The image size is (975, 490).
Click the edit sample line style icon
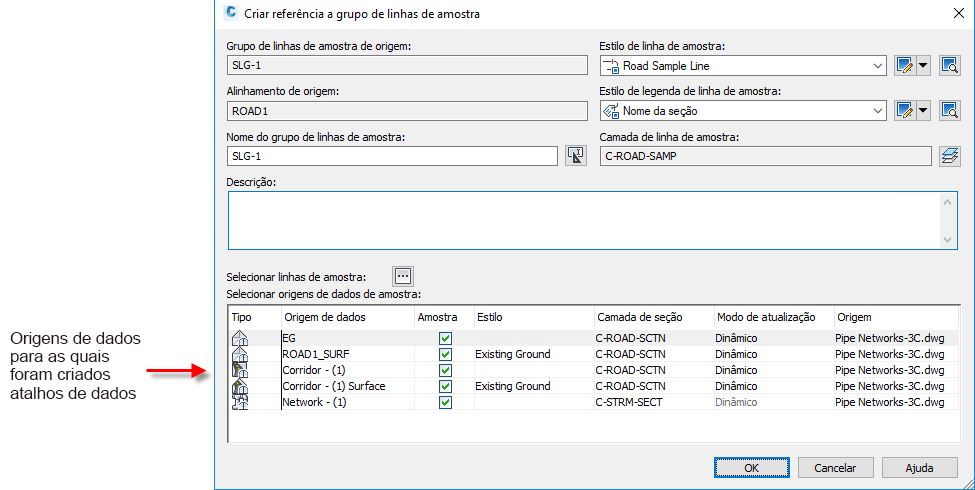905,66
